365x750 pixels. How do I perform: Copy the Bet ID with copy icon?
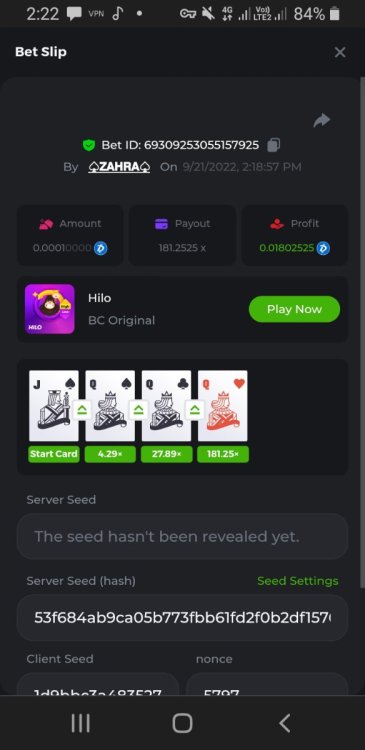(274, 145)
